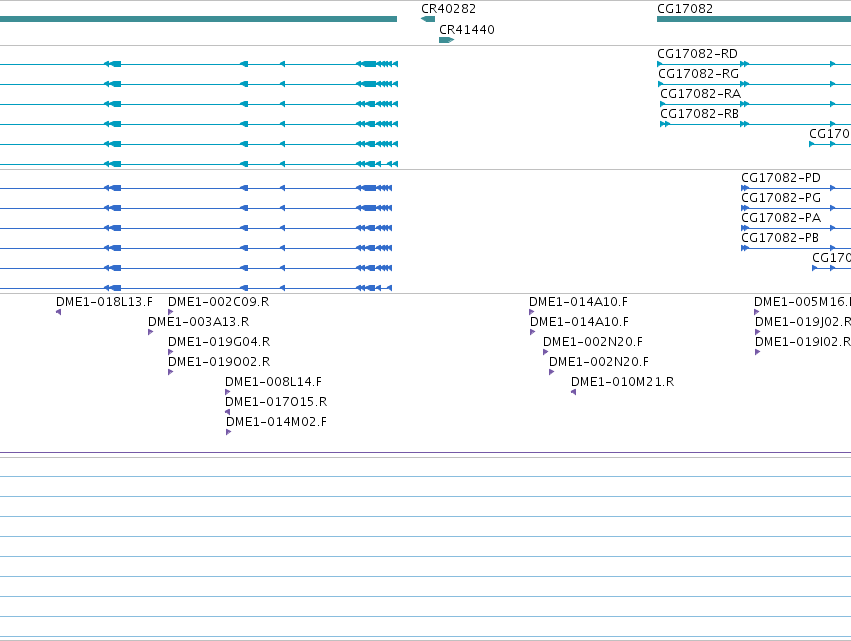Select the CG17082-PB protein label

click(x=780, y=238)
